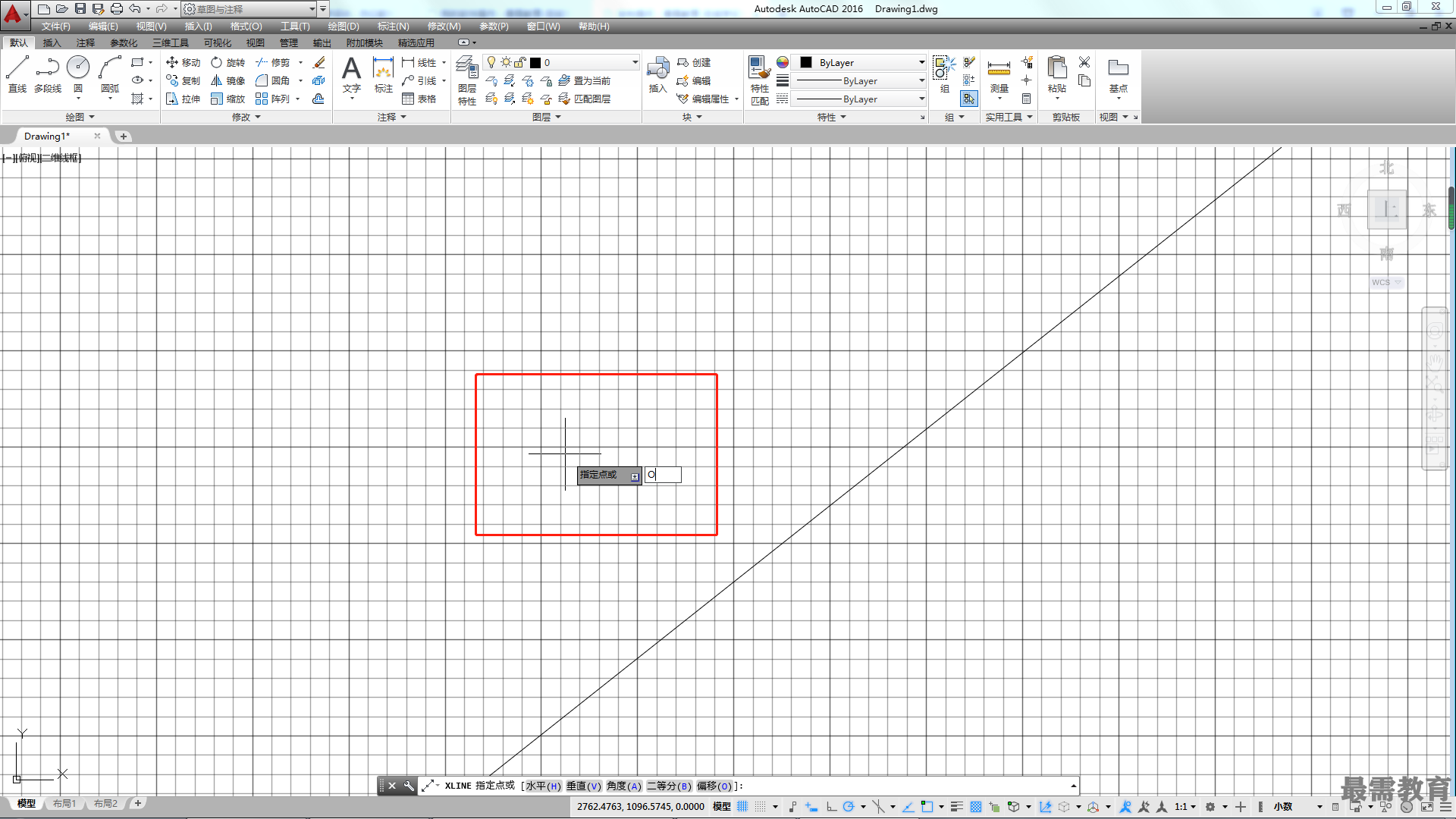The image size is (1456, 819).
Task: Click the Rotate (旋转) tool
Action: click(x=227, y=62)
